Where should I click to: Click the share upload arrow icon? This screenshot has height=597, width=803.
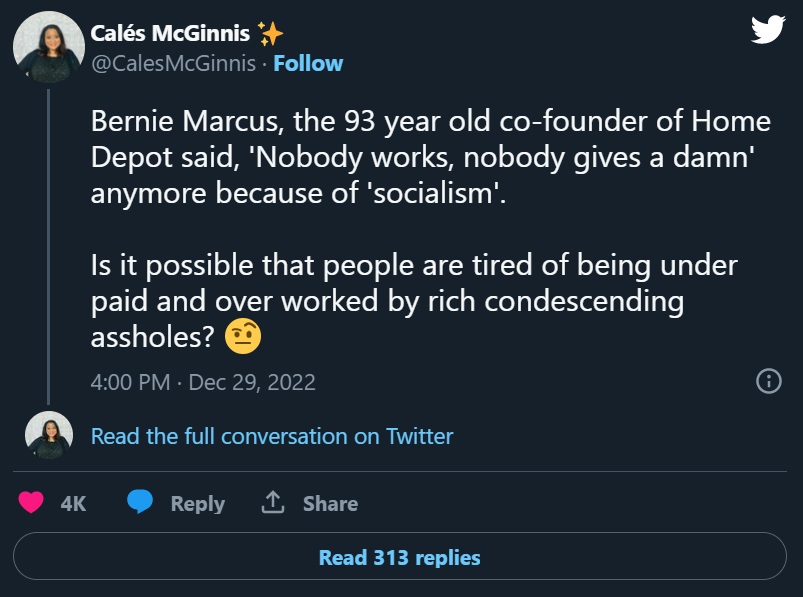(273, 503)
